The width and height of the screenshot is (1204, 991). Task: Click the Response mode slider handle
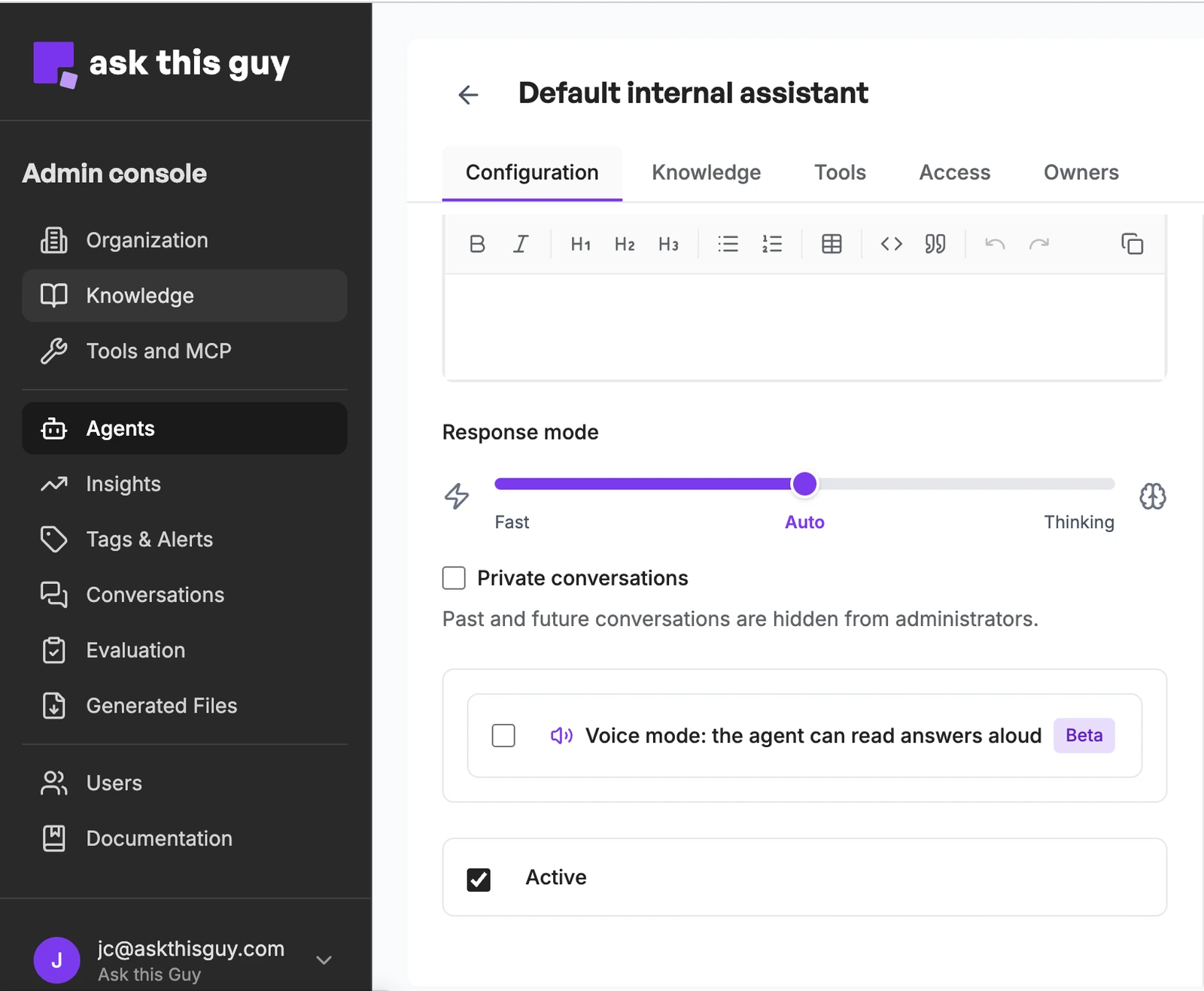804,484
